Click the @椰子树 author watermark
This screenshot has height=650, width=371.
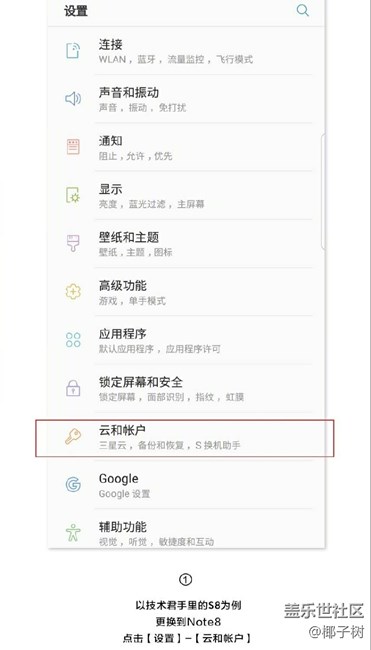(336, 632)
